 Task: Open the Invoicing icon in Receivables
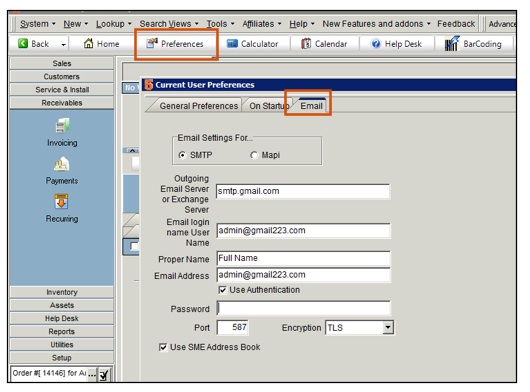[62, 126]
